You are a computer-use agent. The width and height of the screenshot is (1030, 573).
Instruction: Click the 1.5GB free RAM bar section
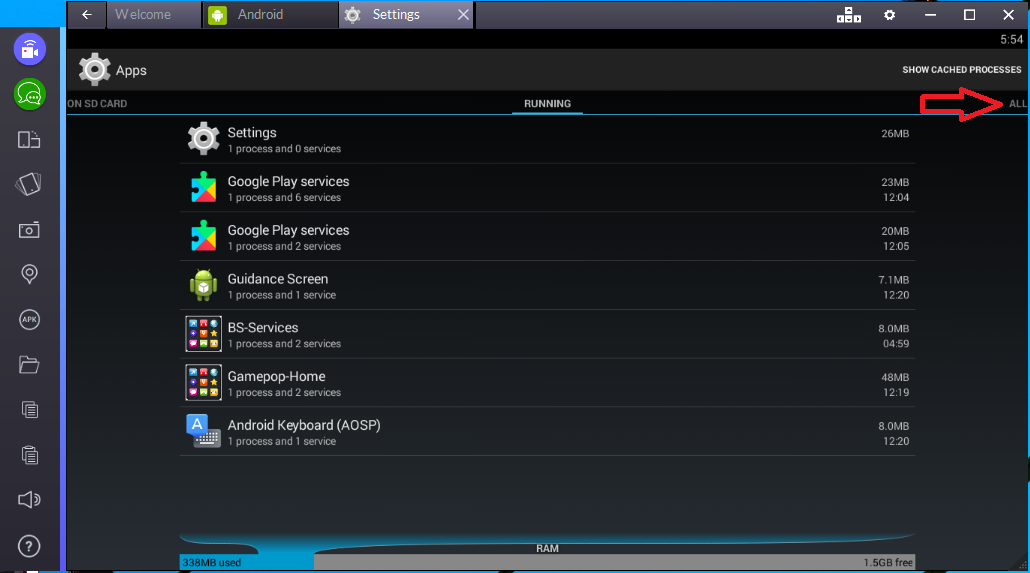(x=614, y=562)
